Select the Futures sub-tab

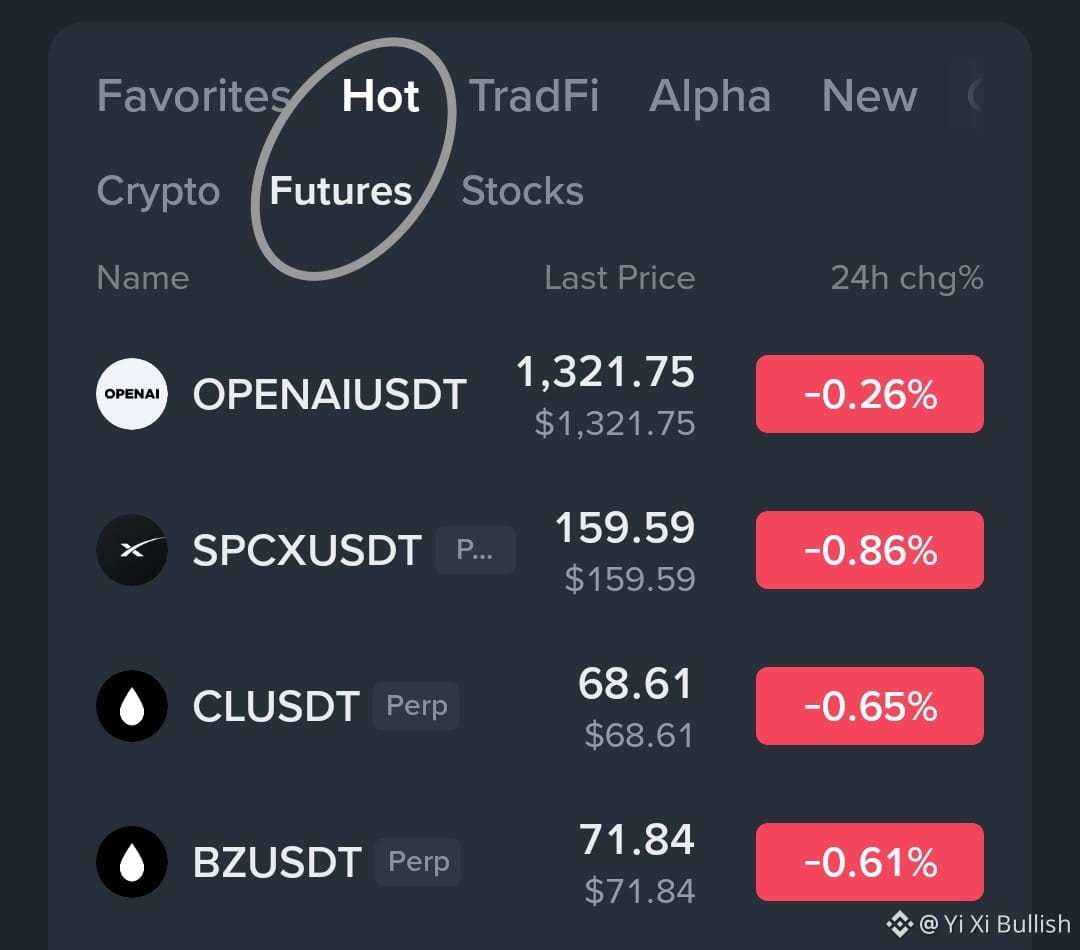[341, 191]
